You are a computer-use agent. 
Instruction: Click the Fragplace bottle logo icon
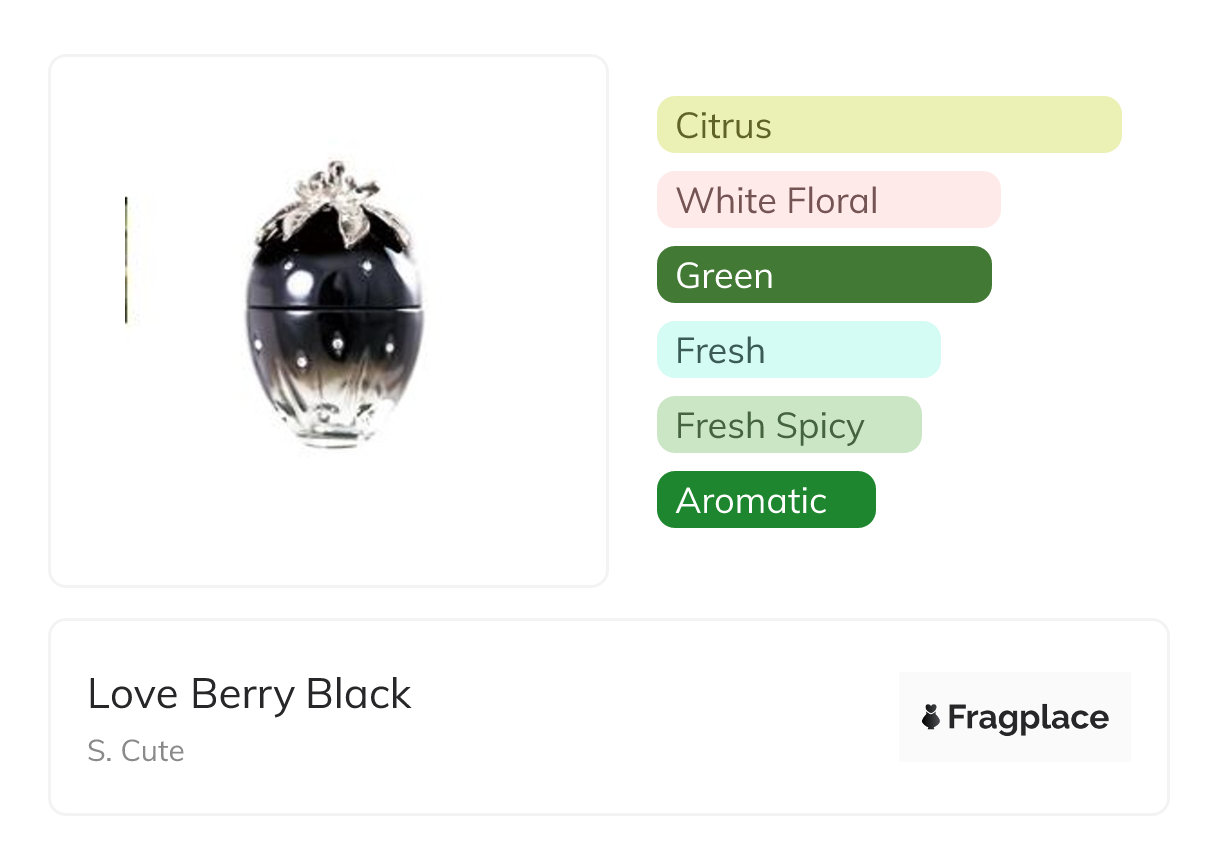931,717
